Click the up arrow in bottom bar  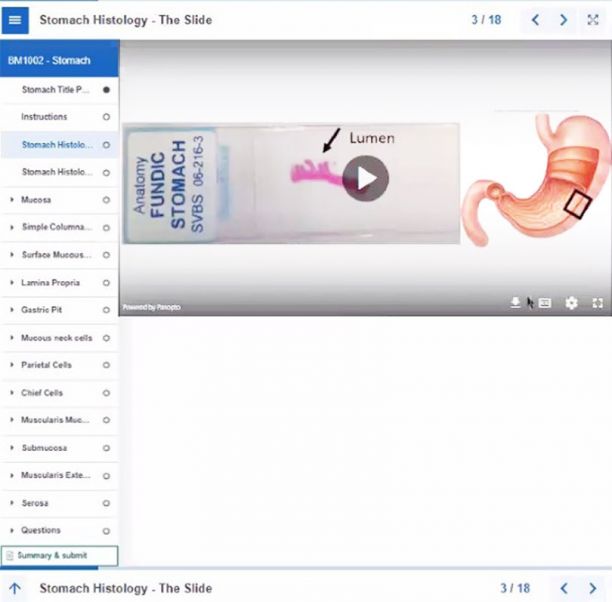(x=15, y=588)
